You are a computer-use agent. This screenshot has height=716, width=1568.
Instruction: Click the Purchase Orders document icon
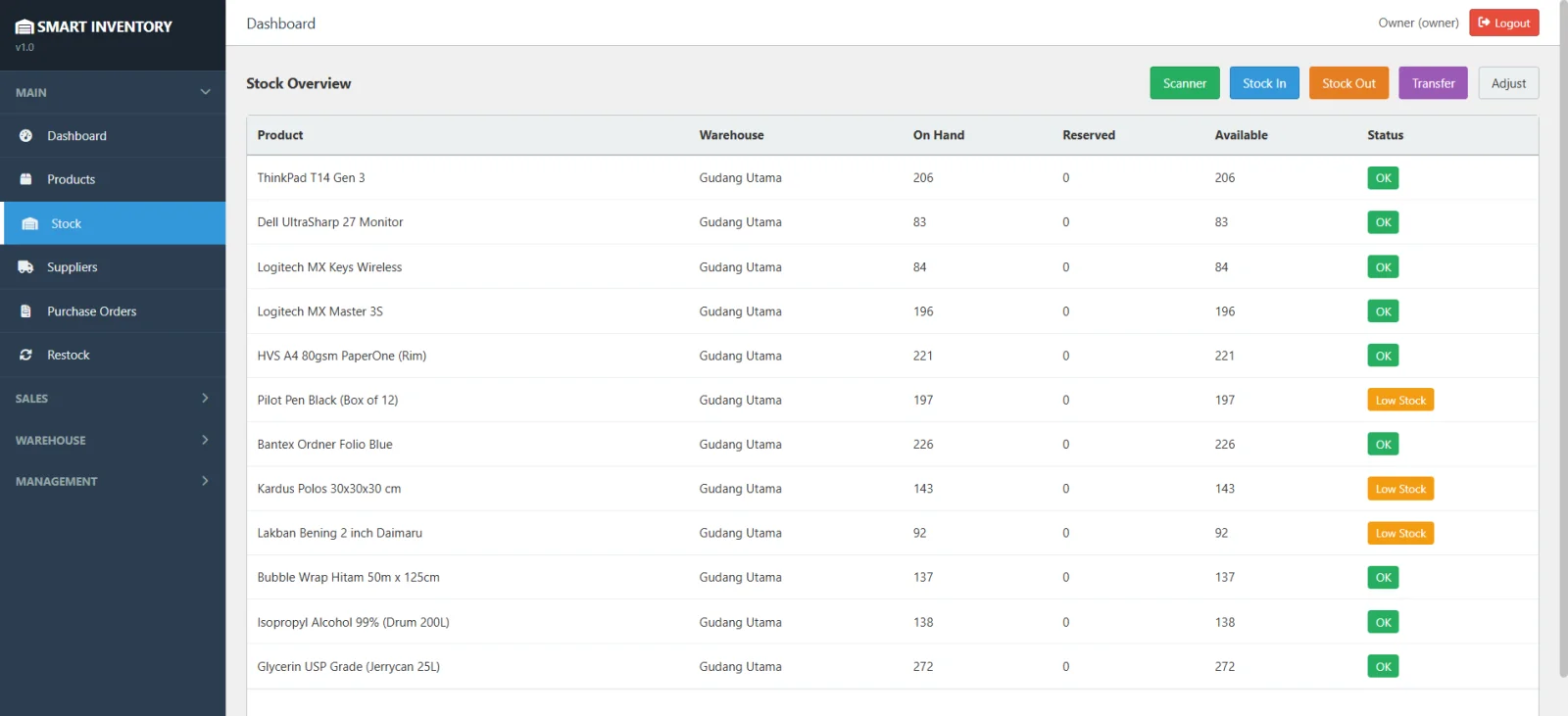point(26,311)
